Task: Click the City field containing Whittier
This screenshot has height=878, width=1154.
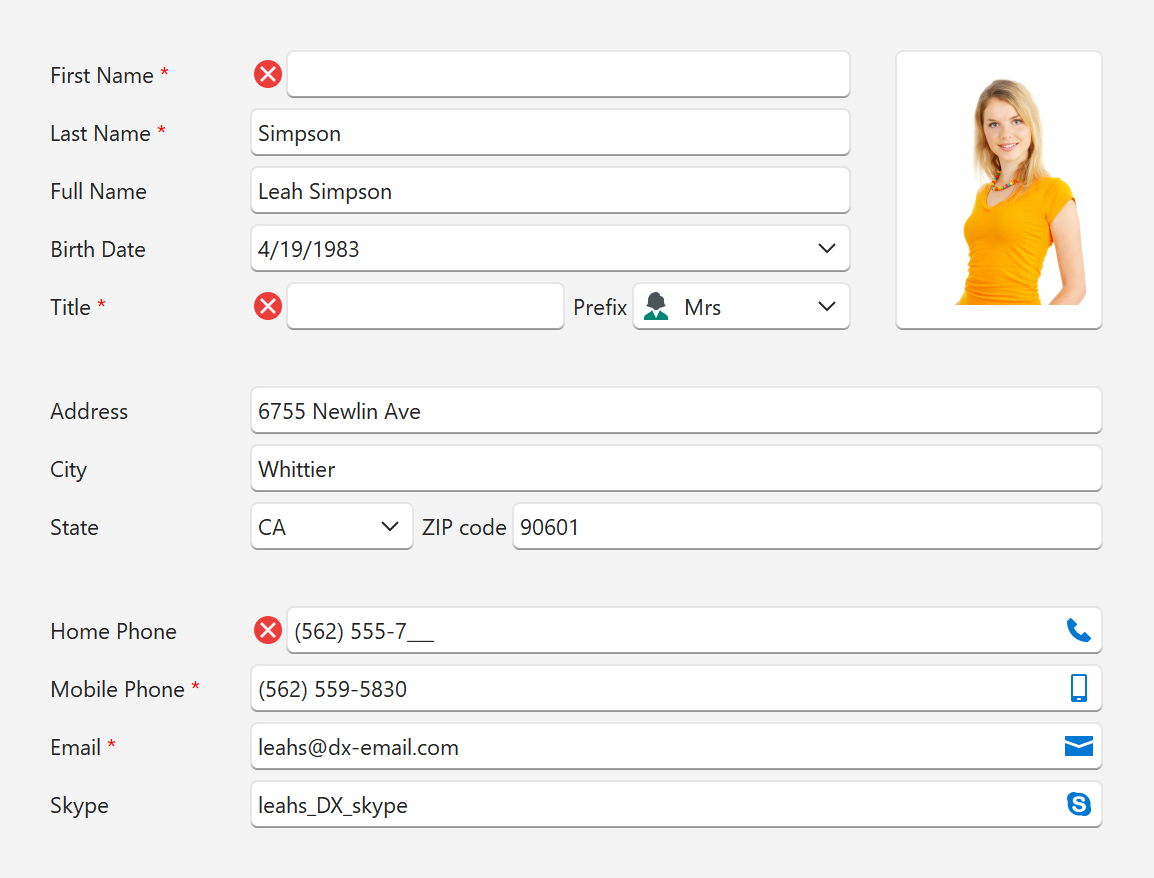Action: (x=675, y=469)
